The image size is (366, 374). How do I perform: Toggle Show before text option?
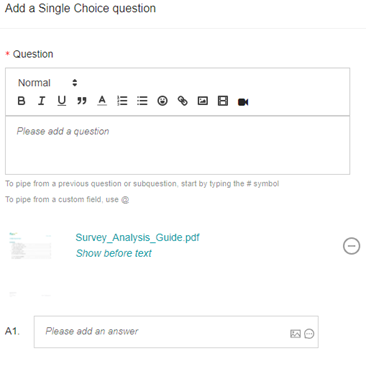[114, 253]
